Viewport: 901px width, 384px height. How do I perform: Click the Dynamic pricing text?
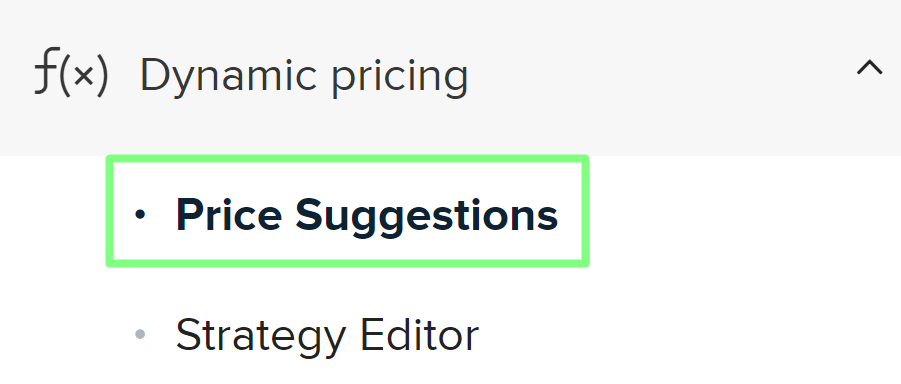[x=304, y=75]
